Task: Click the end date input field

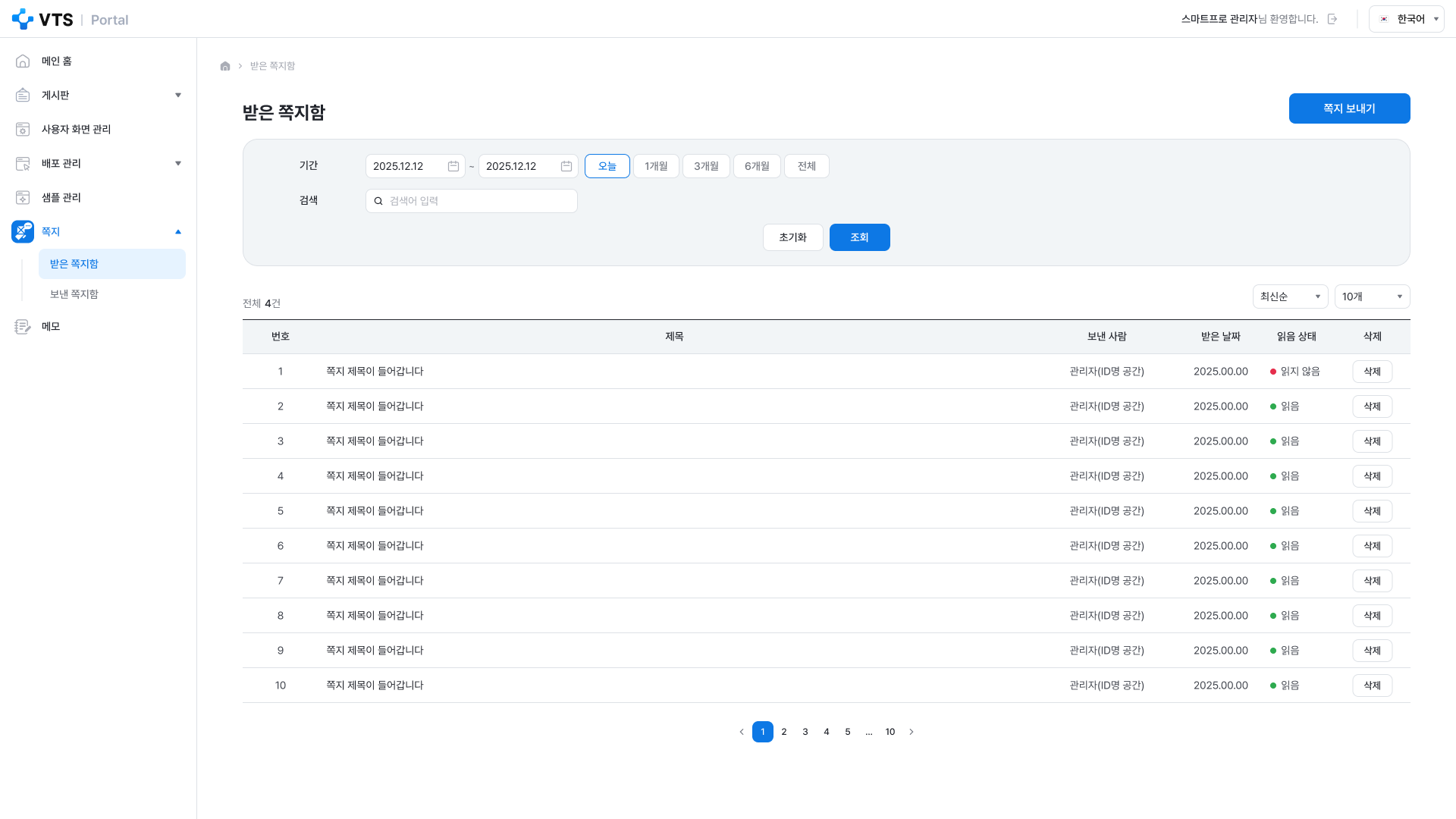Action: (529, 166)
